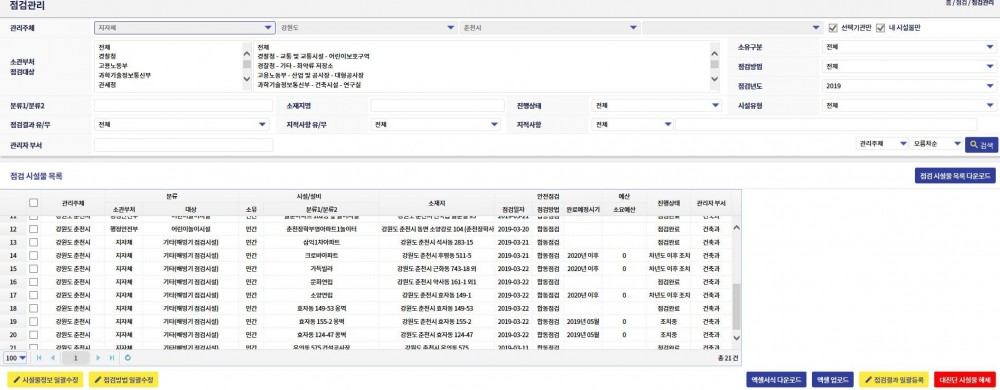1000x390 pixels.
Task: Toggle the 선택기관만 checkbox
Action: click(x=832, y=28)
